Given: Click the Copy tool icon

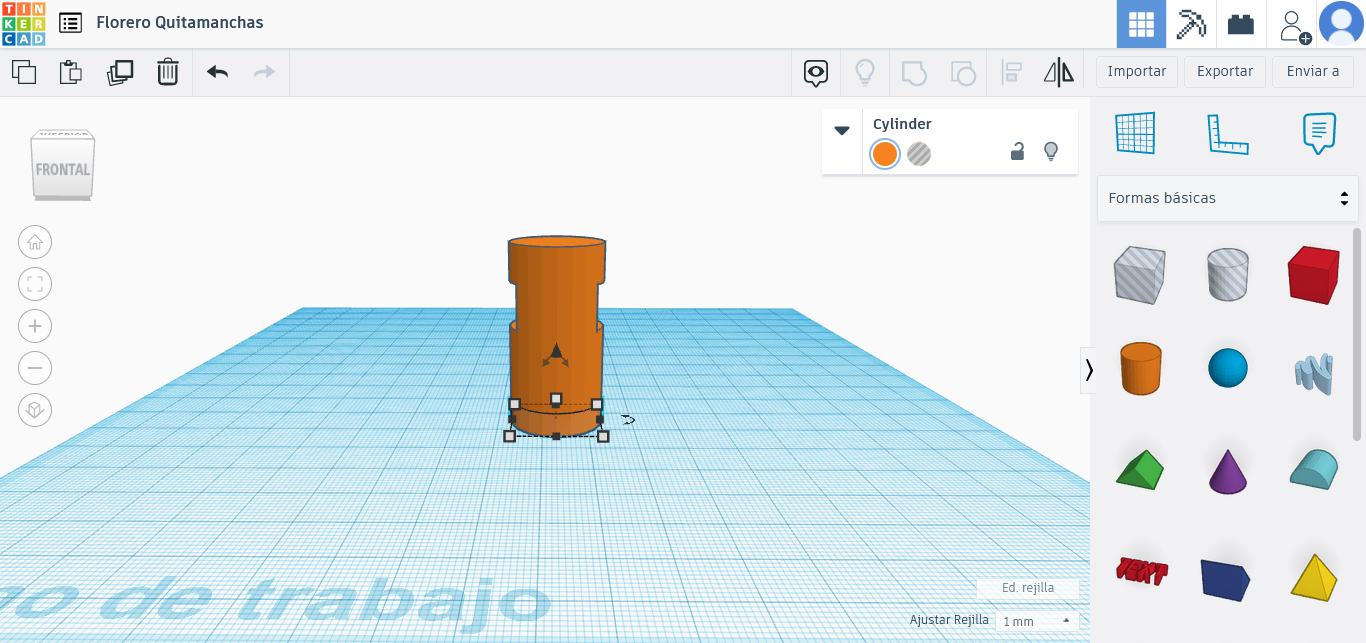Looking at the screenshot, I should [24, 72].
